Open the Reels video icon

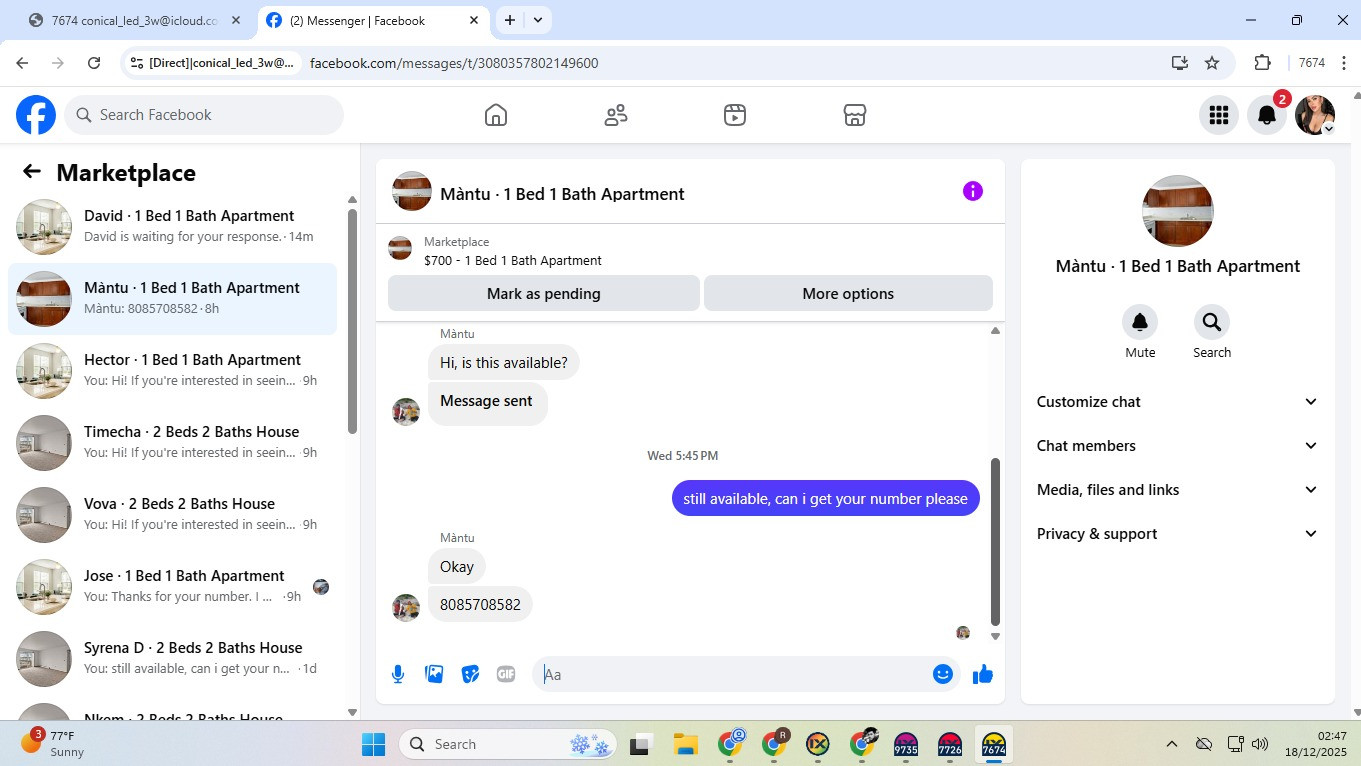(735, 115)
